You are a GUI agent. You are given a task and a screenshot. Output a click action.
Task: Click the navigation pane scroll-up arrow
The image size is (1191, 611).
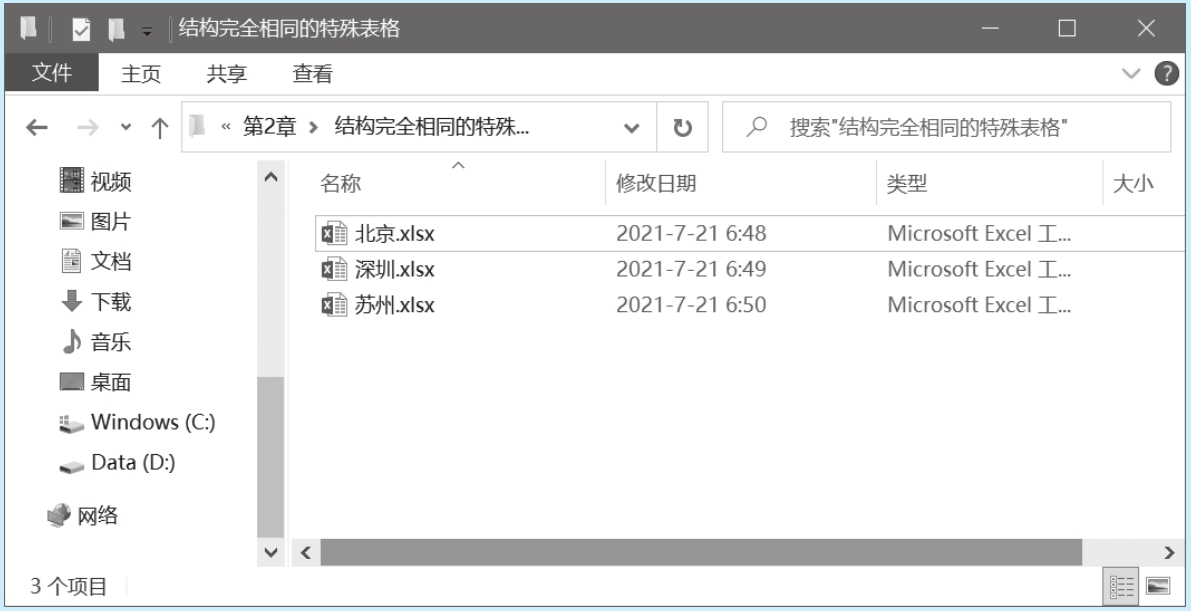(x=270, y=177)
